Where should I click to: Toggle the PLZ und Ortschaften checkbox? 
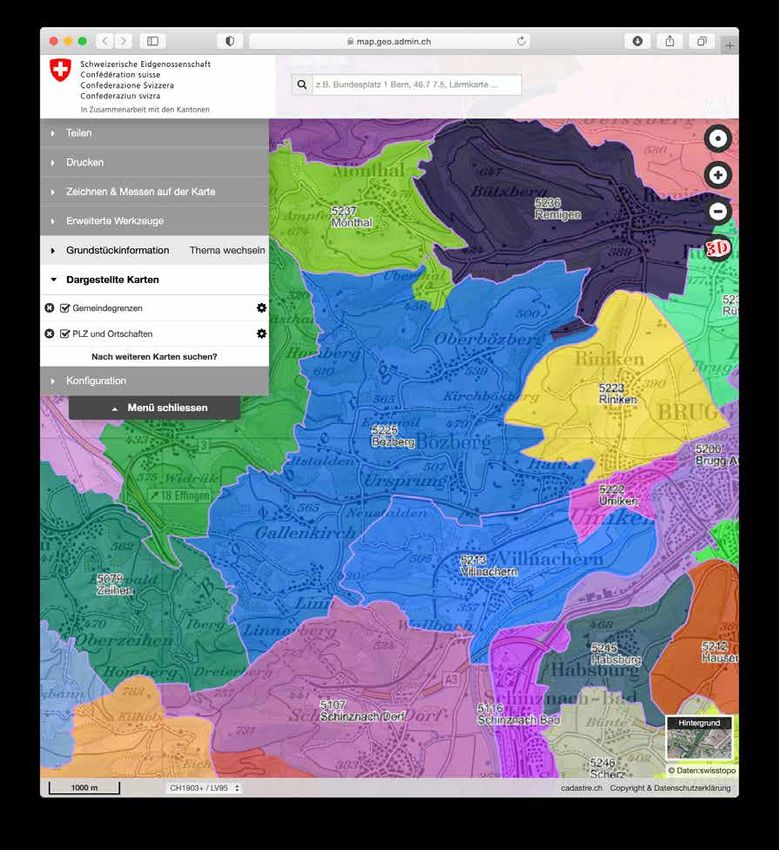tap(65, 333)
